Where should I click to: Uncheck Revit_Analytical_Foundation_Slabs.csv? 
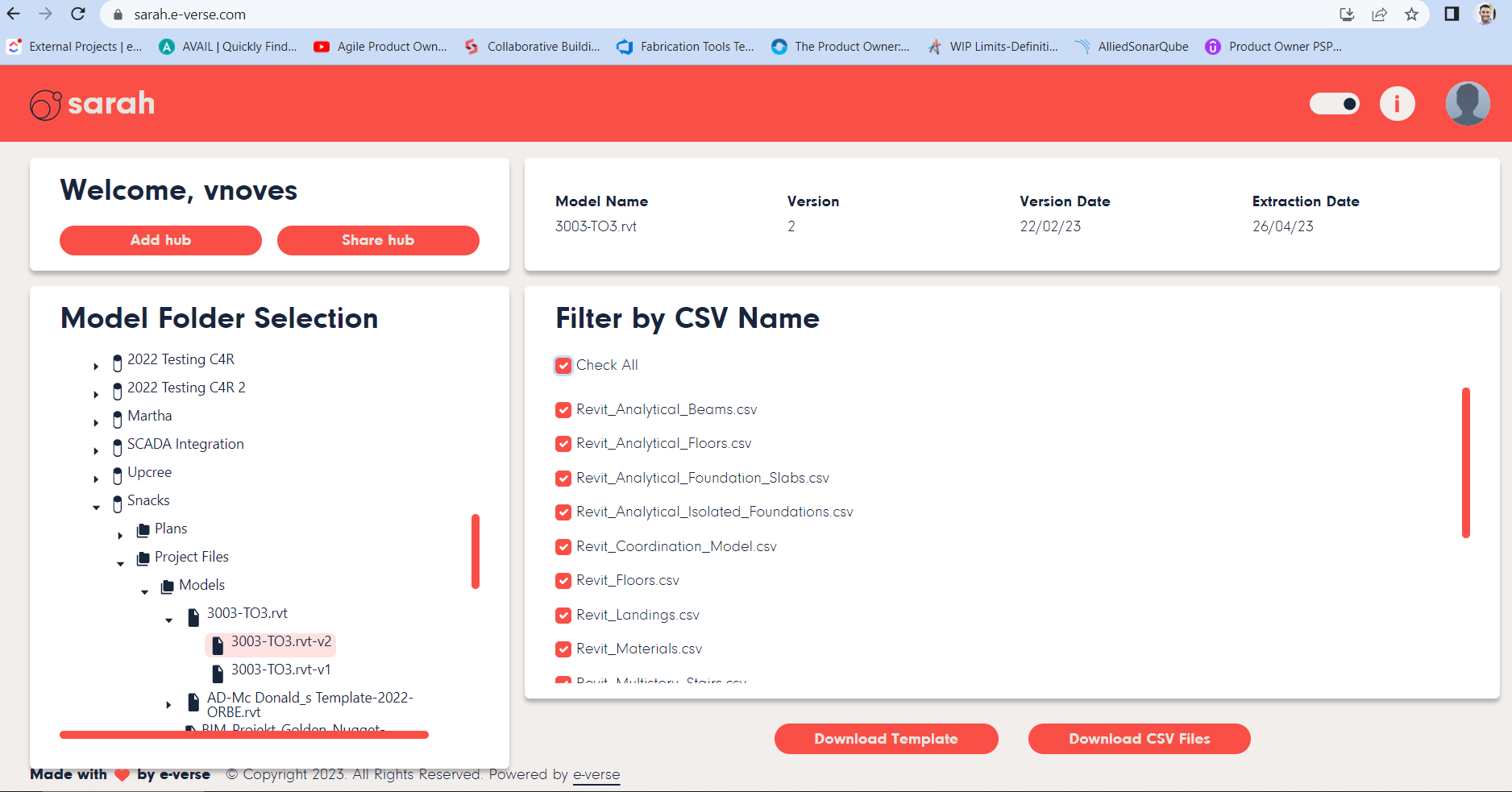click(x=563, y=479)
